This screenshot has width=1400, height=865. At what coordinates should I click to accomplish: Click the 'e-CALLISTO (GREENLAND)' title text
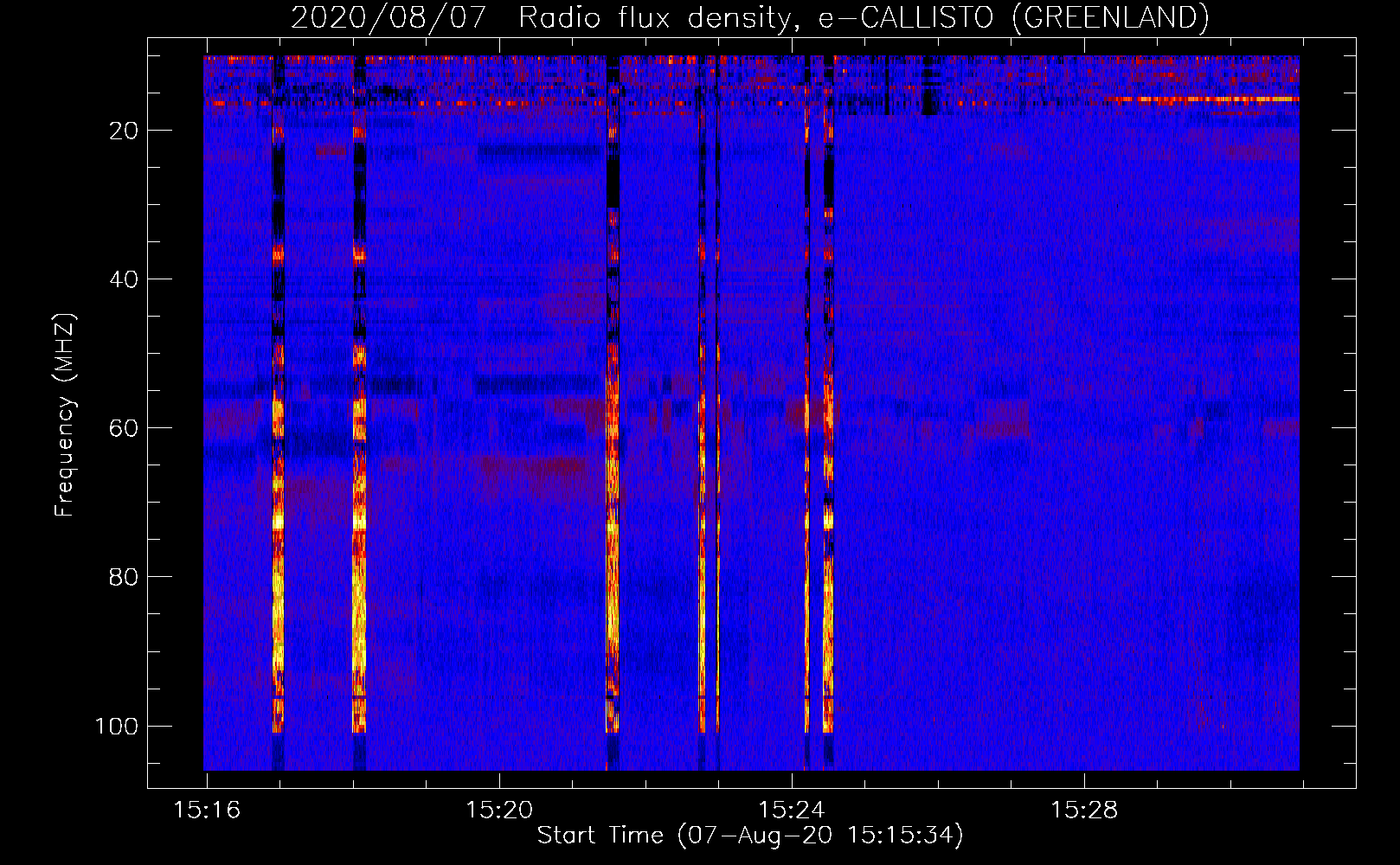tap(1013, 18)
